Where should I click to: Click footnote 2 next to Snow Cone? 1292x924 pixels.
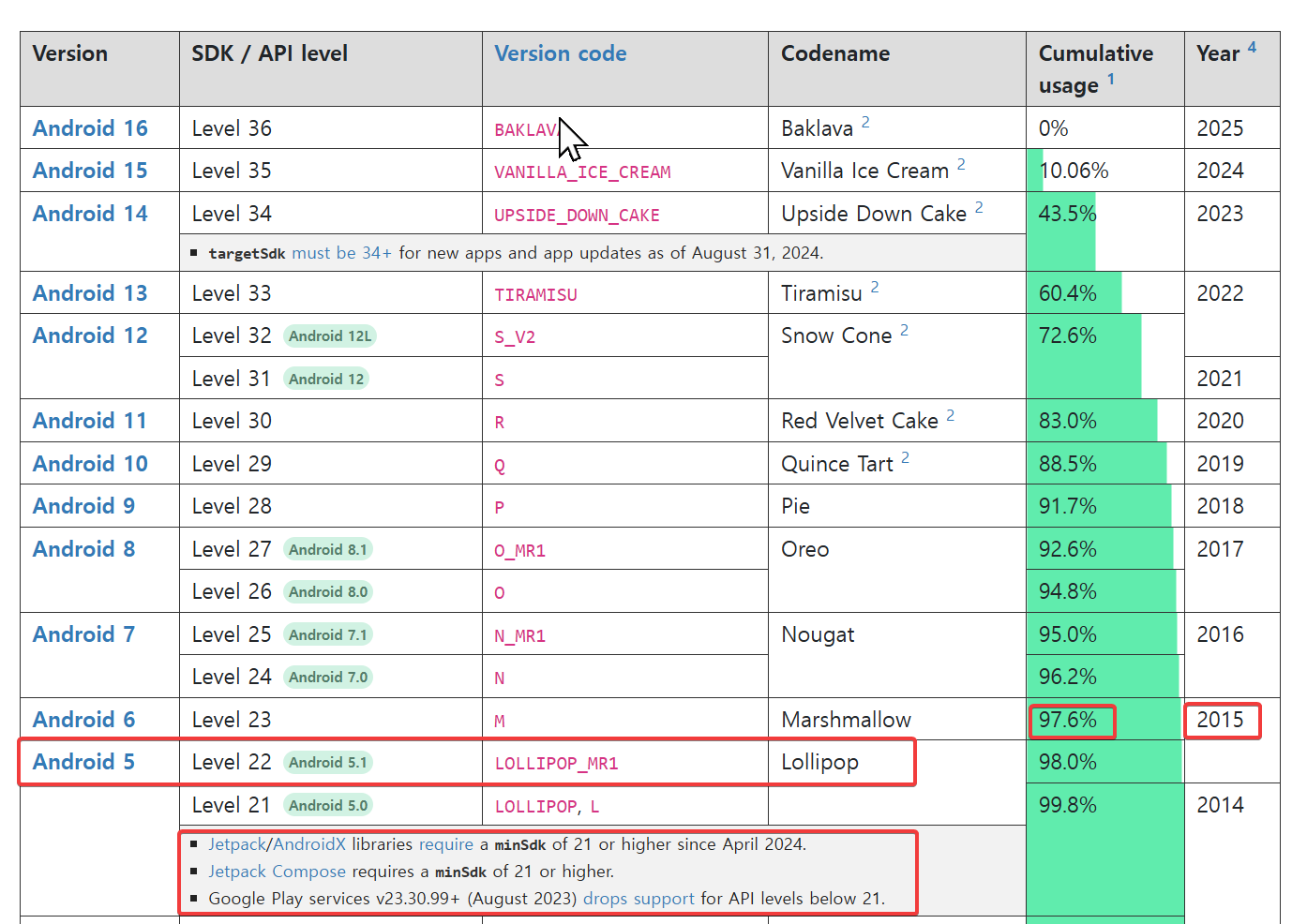904,330
